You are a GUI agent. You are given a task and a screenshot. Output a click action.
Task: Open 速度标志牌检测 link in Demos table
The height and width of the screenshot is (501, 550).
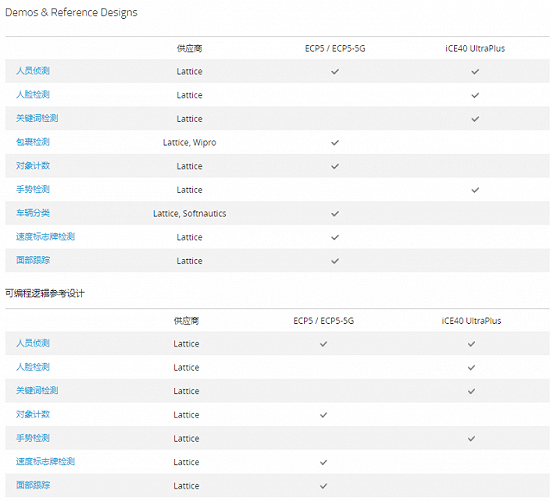(x=45, y=237)
